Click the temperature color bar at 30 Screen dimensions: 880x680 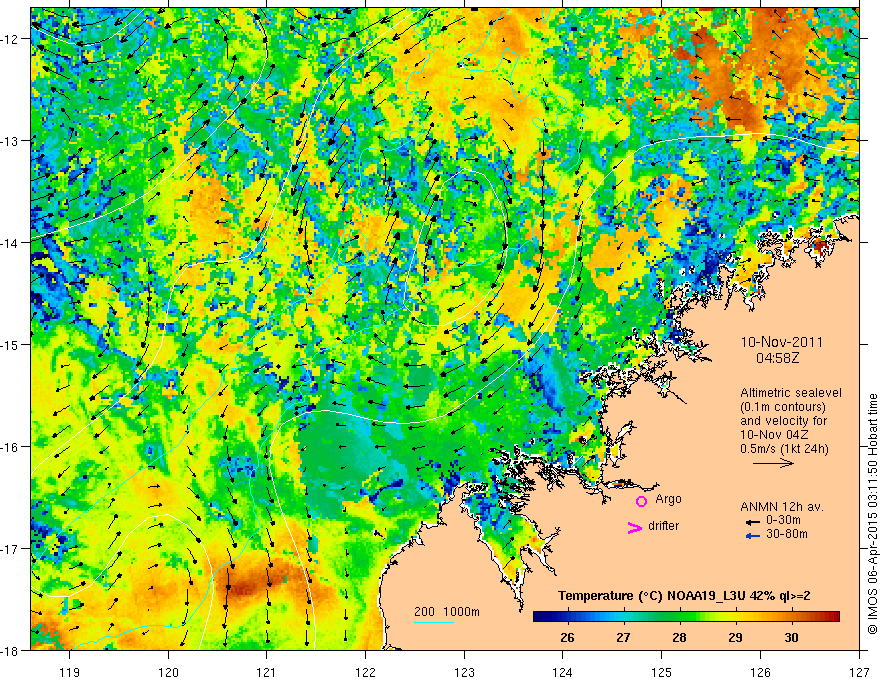point(791,616)
